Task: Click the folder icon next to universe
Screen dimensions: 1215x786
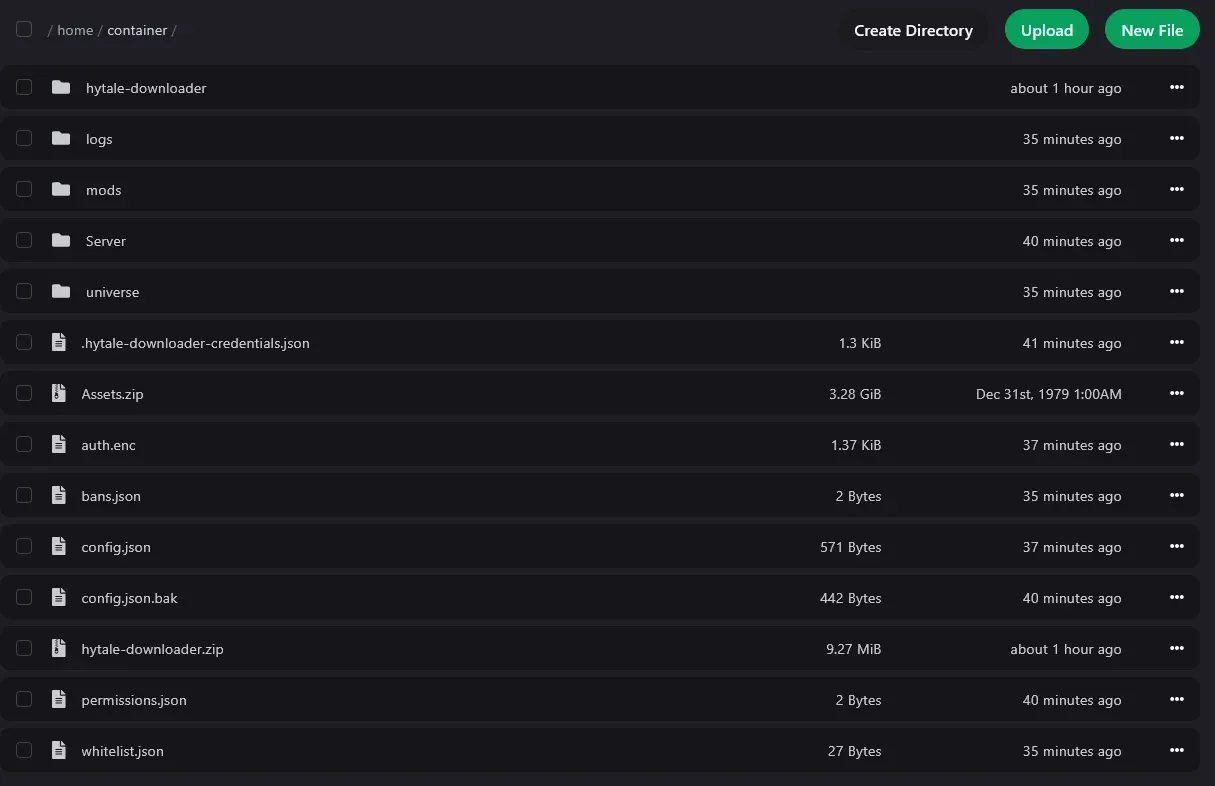Action: coord(61,292)
